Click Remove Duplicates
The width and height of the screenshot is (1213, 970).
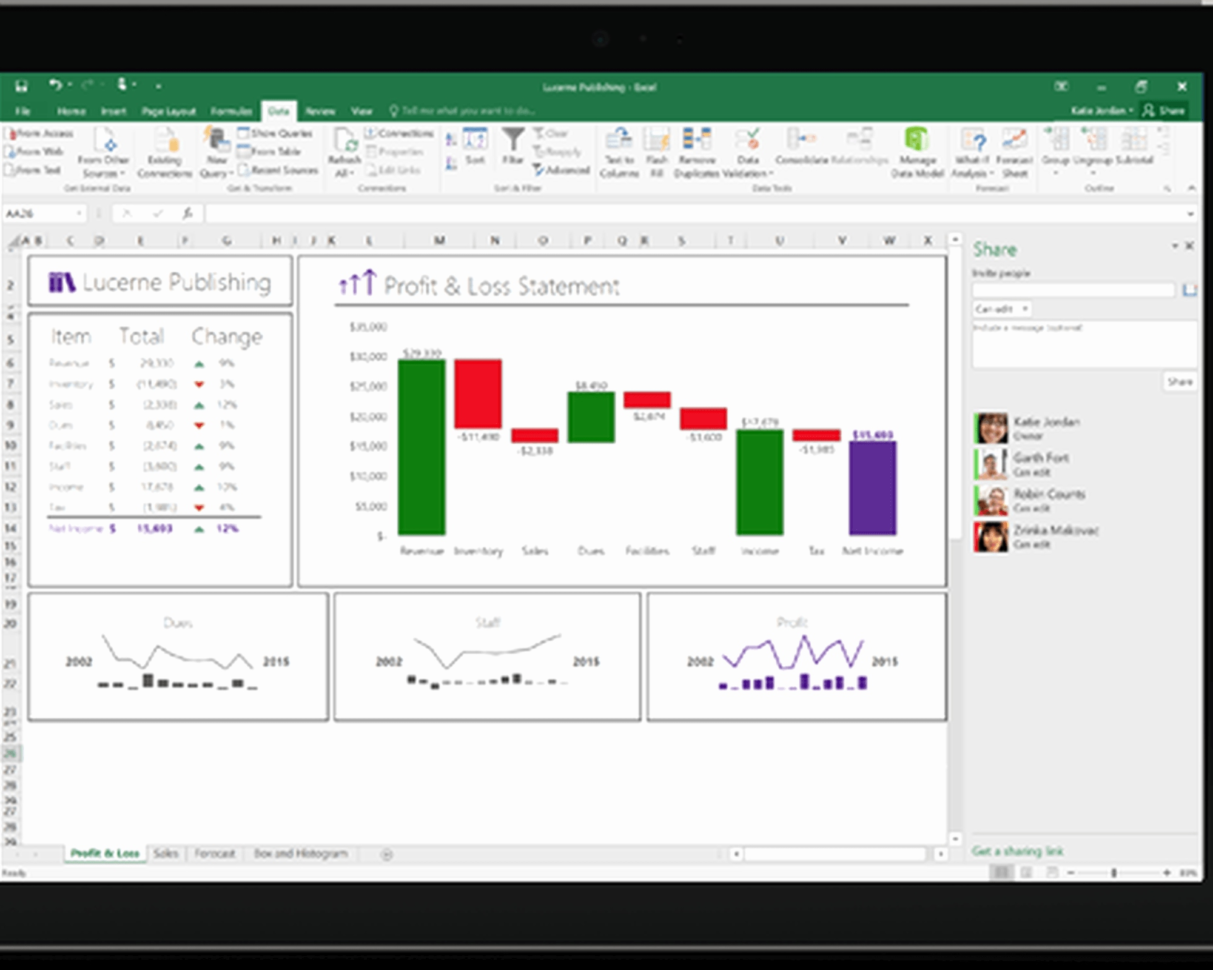pos(697,153)
